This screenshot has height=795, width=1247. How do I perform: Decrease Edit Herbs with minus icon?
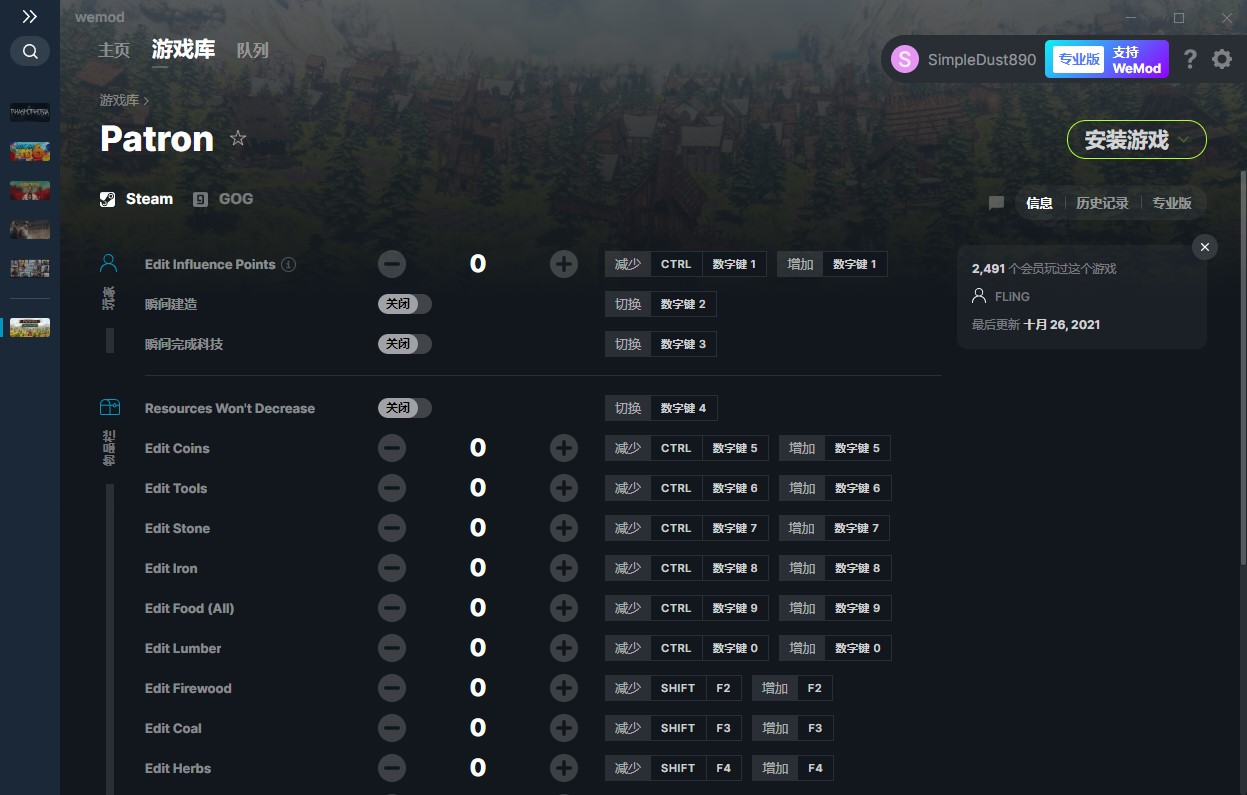[x=392, y=768]
